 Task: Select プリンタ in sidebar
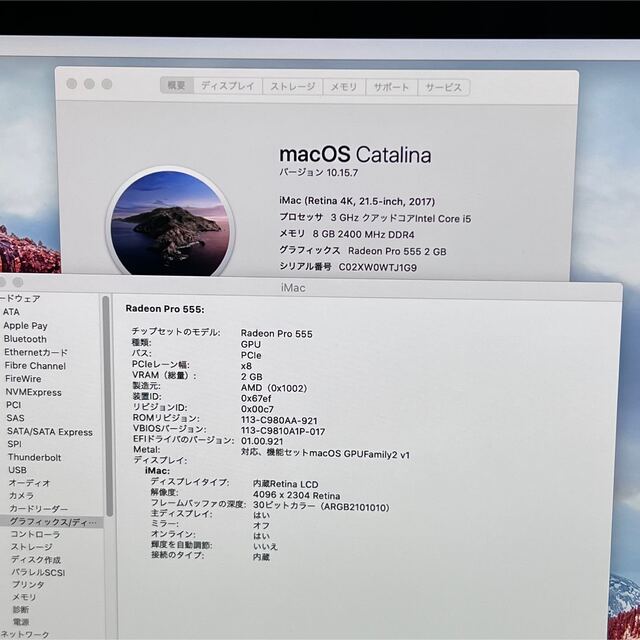[x=28, y=584]
